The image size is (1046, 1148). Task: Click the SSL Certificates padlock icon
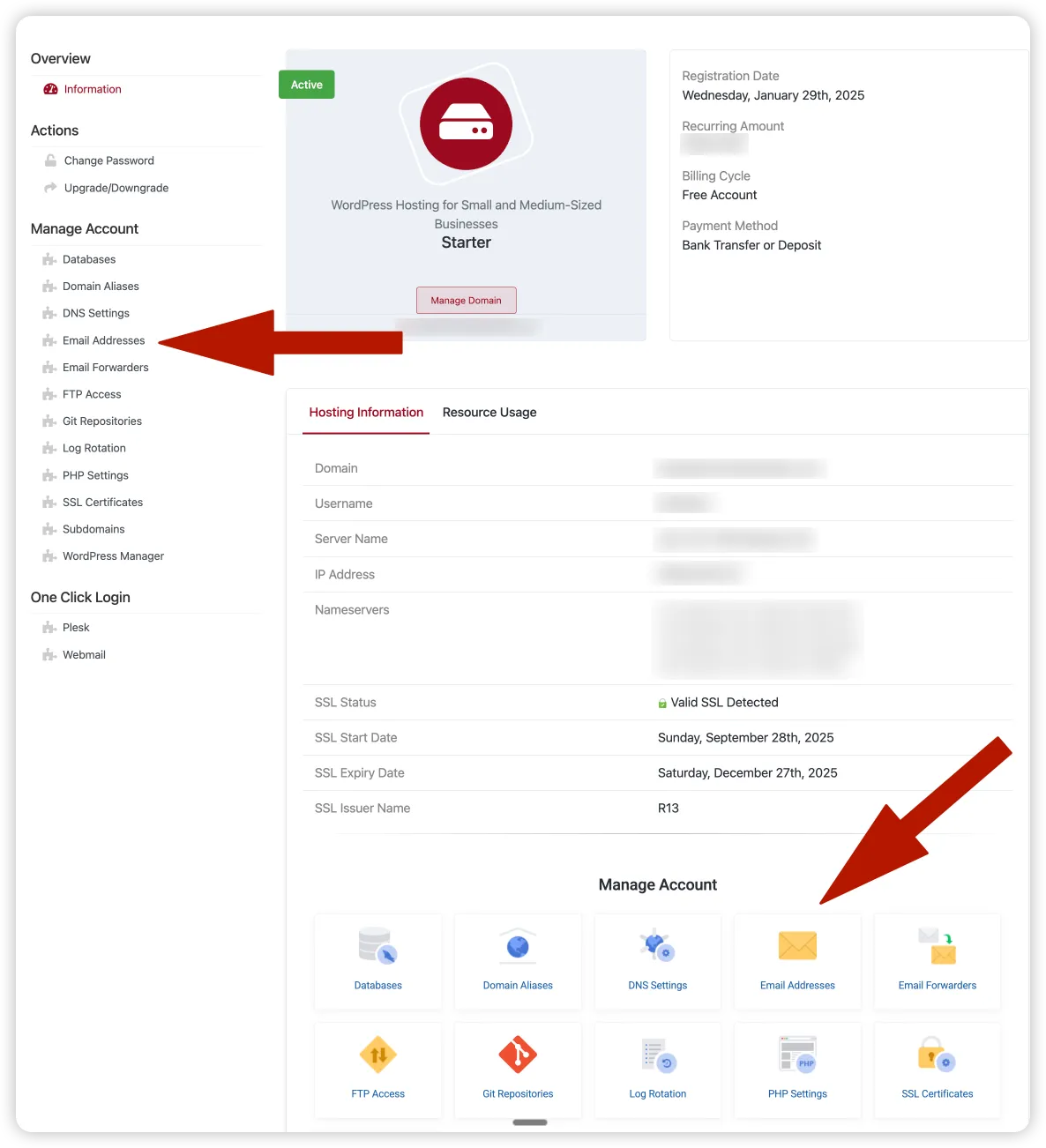tap(936, 1055)
